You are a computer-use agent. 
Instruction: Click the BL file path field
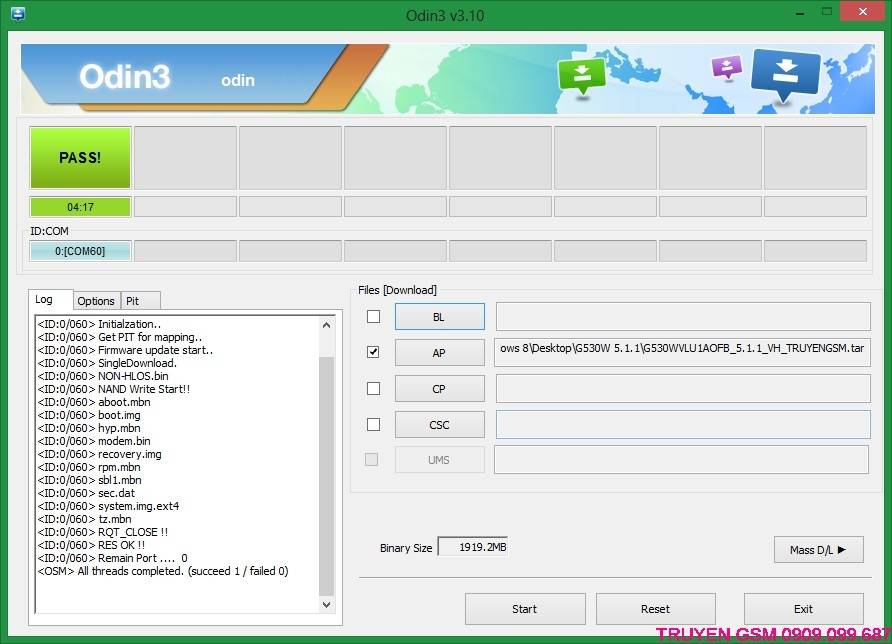(x=683, y=316)
